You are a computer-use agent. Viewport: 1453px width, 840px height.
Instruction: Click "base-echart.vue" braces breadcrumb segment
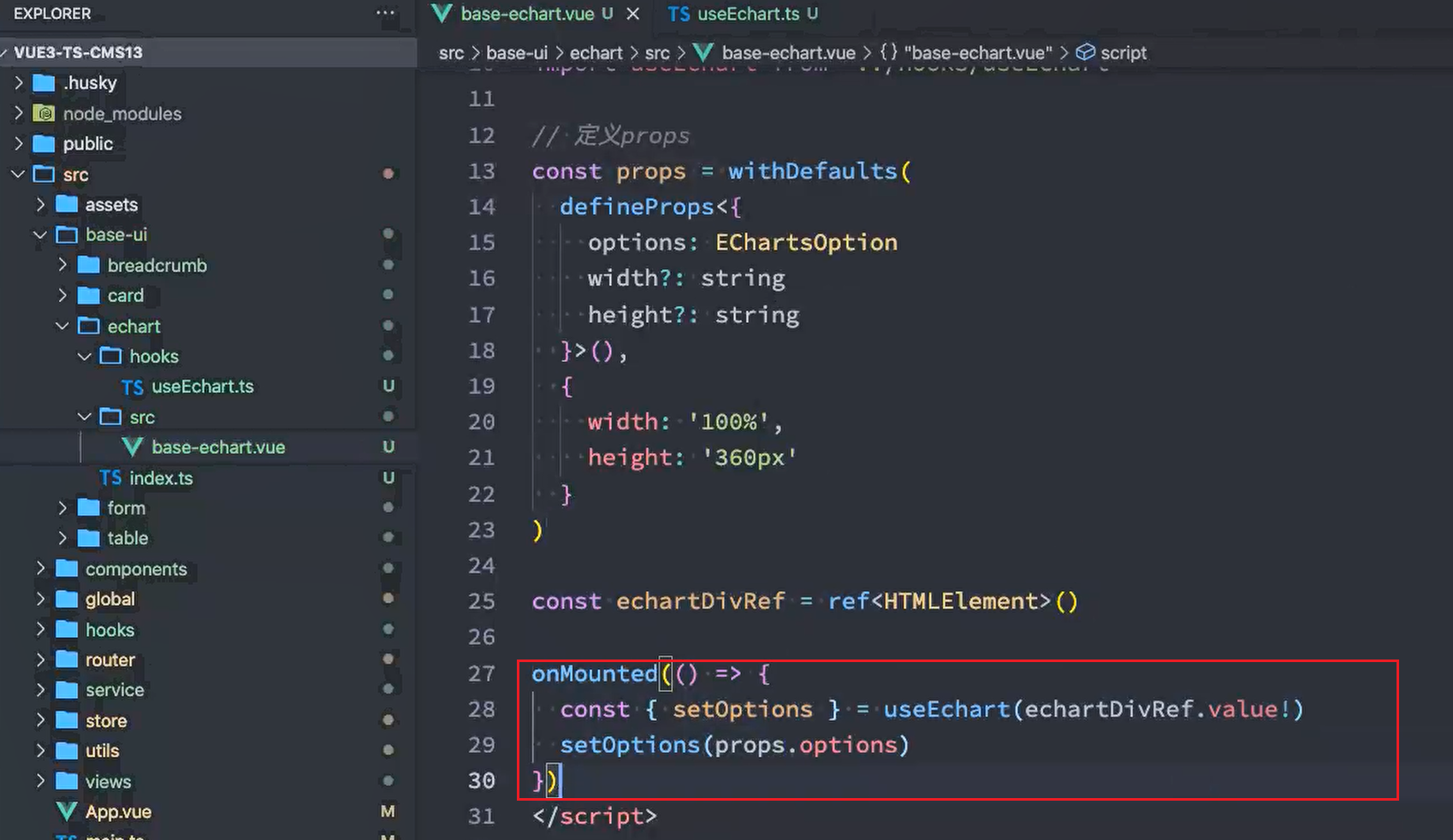point(966,53)
